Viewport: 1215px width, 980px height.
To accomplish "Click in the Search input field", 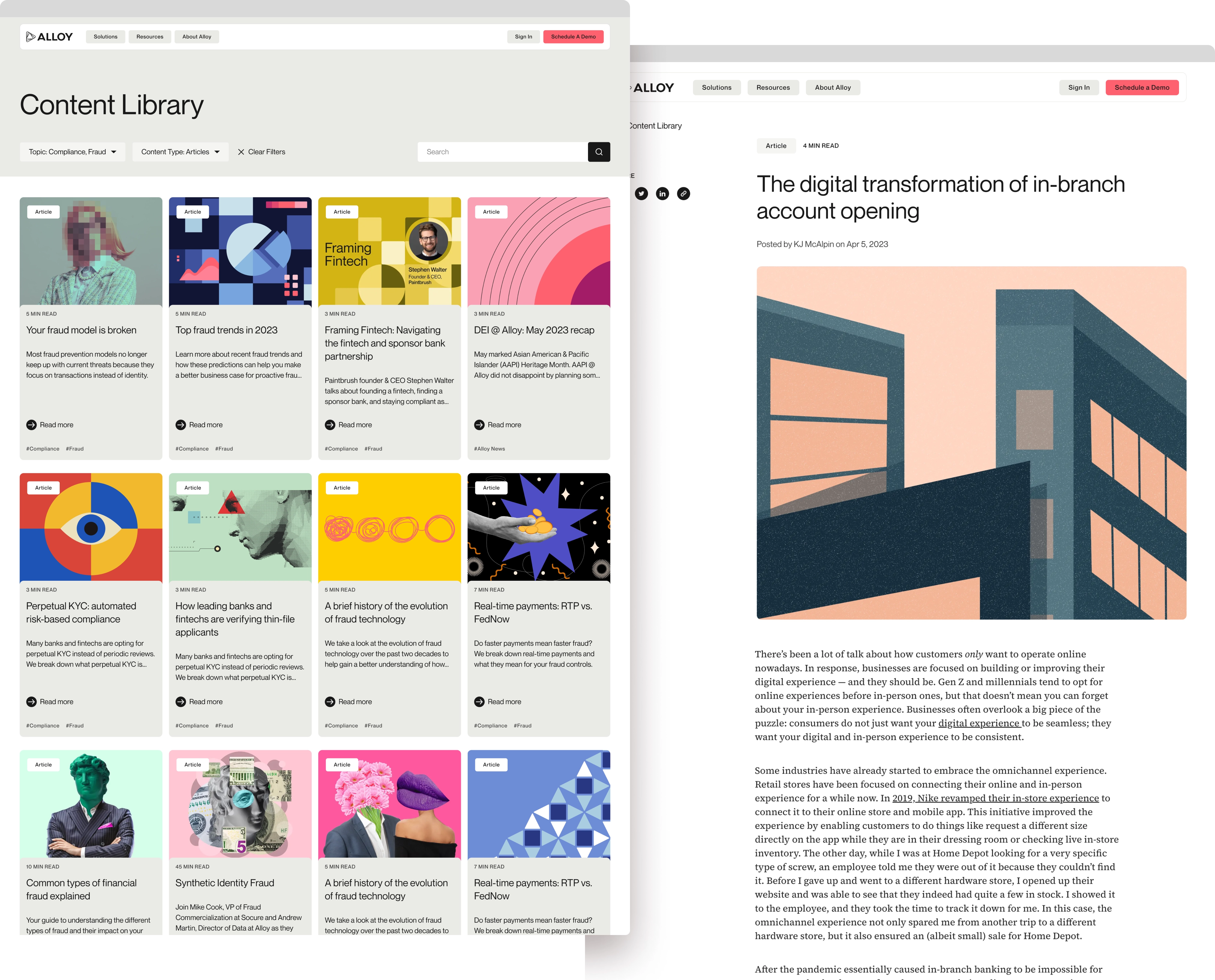I will click(502, 152).
